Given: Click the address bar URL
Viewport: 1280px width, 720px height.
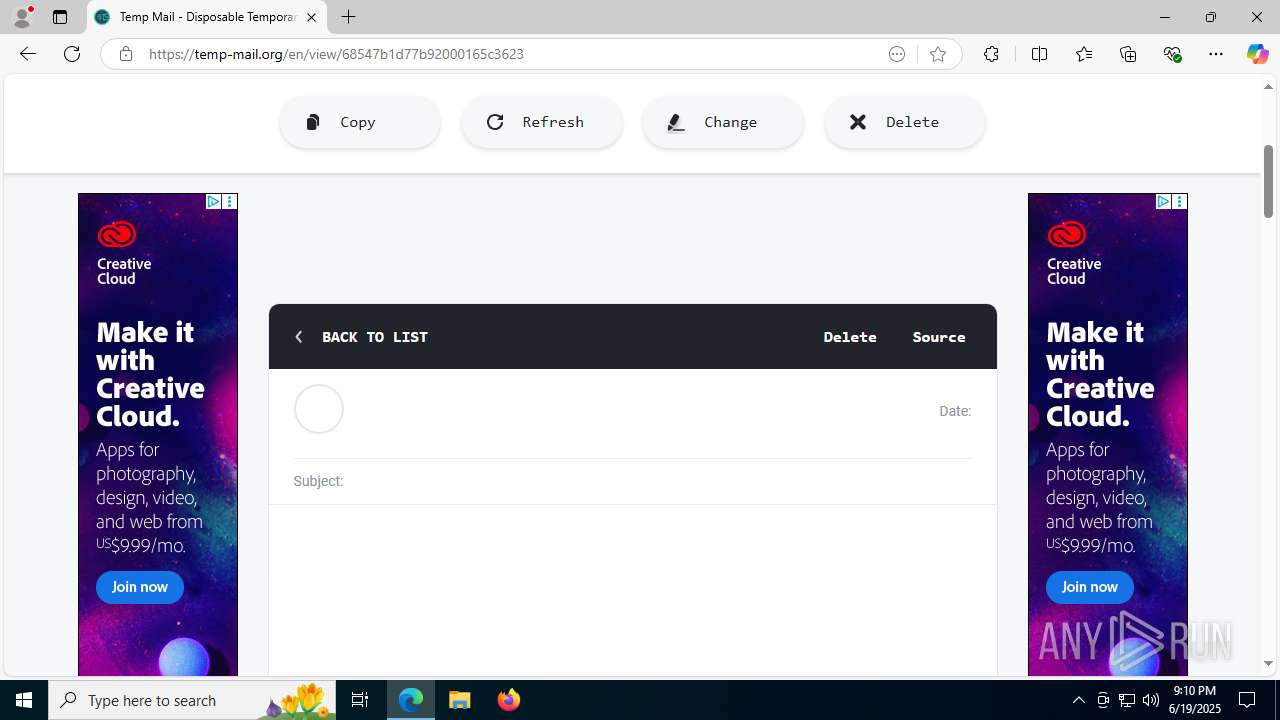Looking at the screenshot, I should click(336, 54).
